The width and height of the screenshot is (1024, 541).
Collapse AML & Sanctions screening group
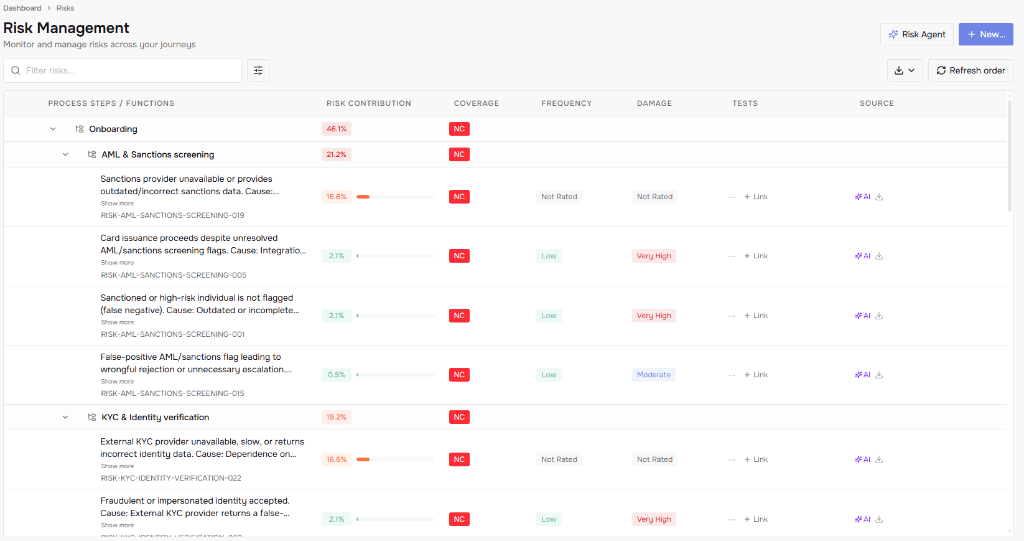pos(65,155)
